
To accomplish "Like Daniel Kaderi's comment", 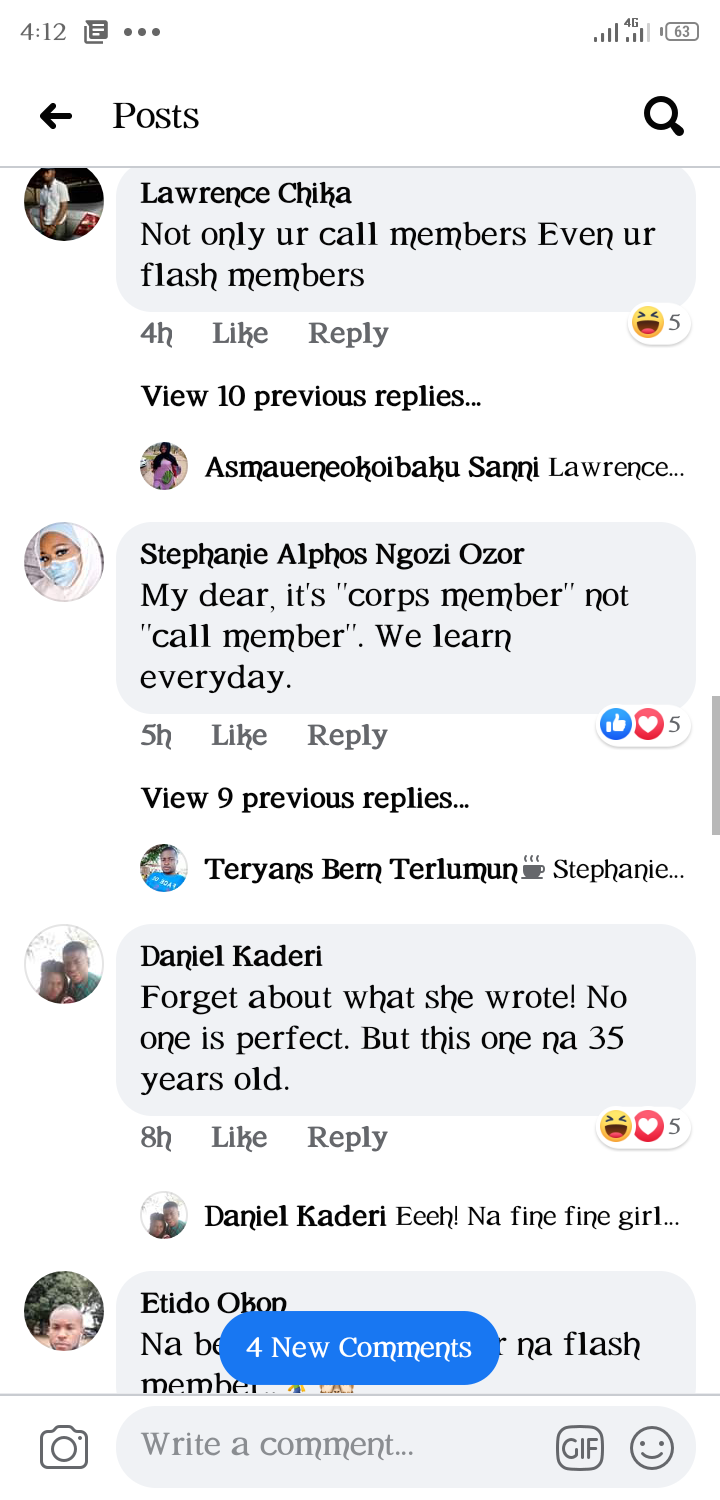I will pyautogui.click(x=239, y=1138).
